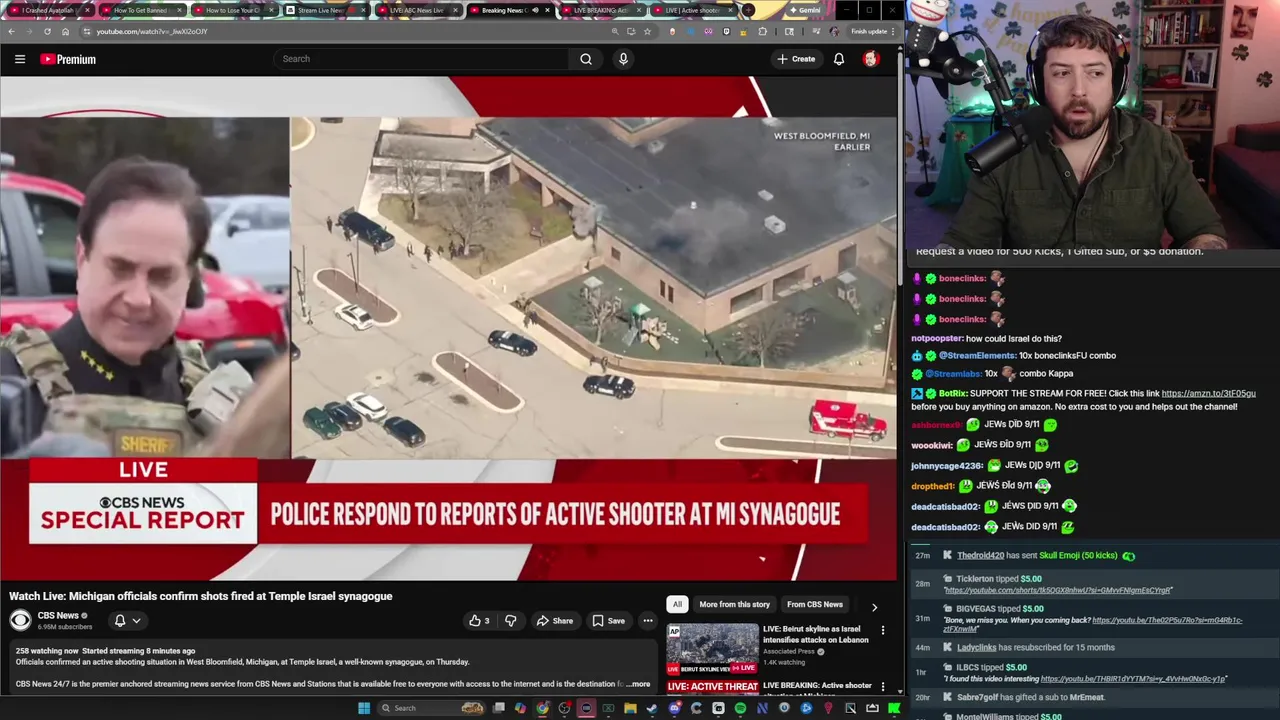Click the Create button
The image size is (1280, 720).
point(796,59)
